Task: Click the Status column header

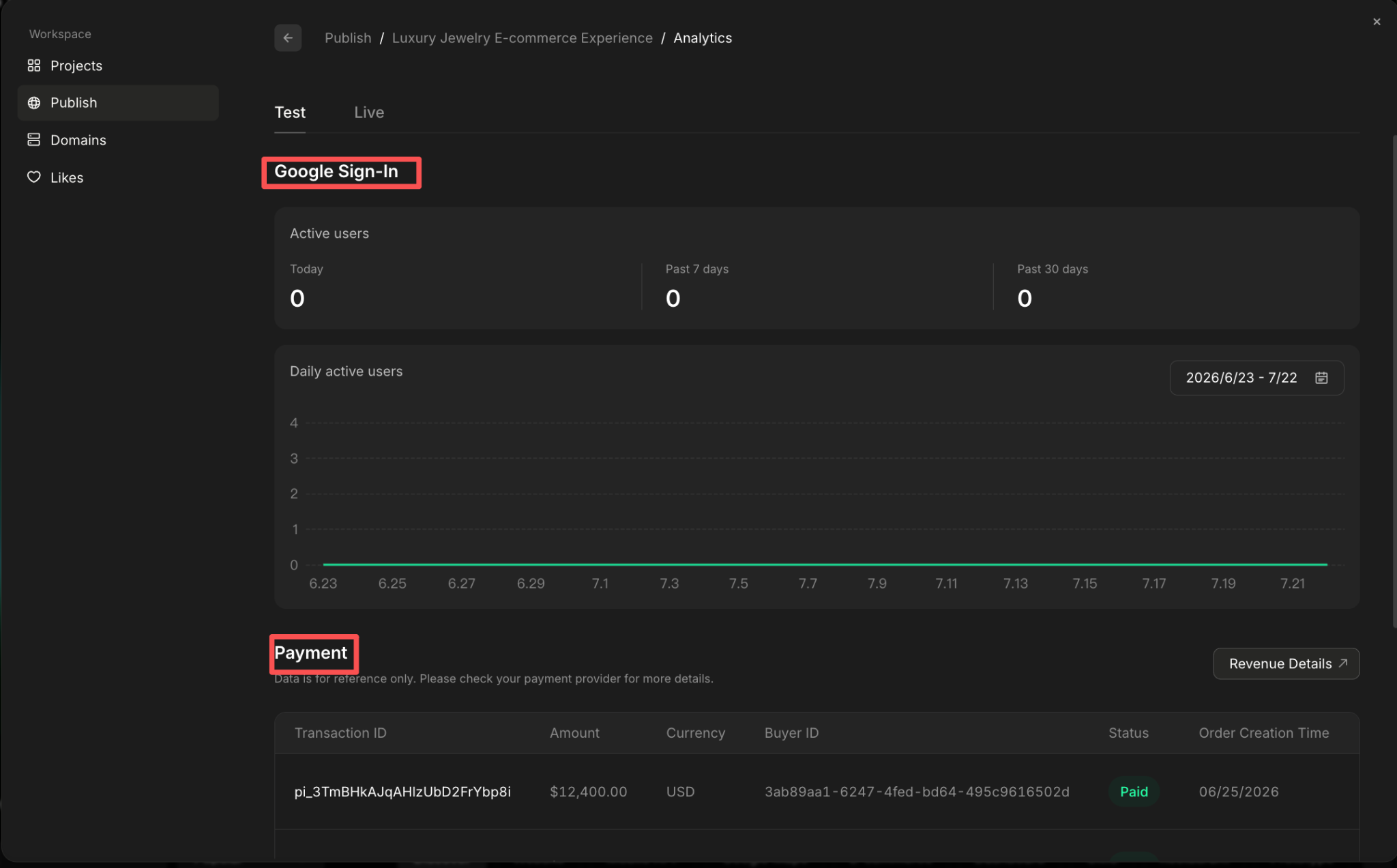Action: click(1128, 733)
